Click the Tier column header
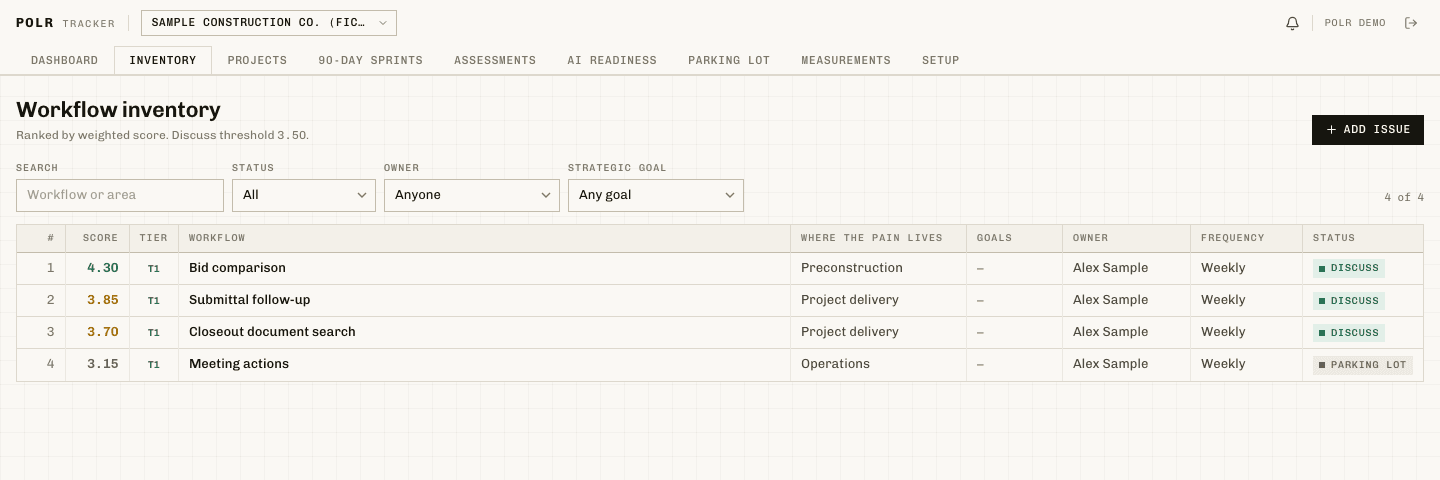This screenshot has width=1440, height=480. tap(153, 238)
